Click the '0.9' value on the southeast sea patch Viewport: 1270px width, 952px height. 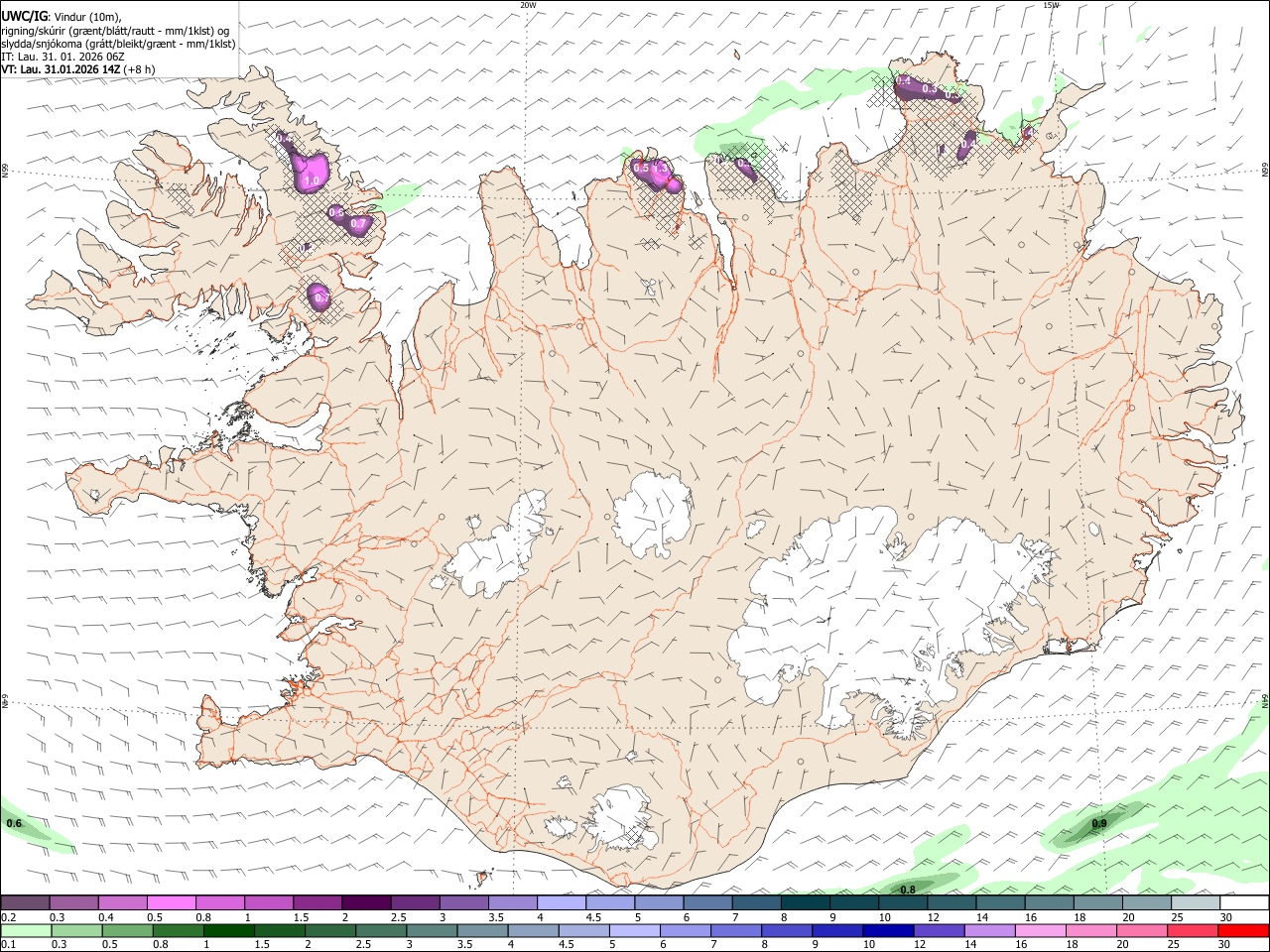pos(1099,824)
